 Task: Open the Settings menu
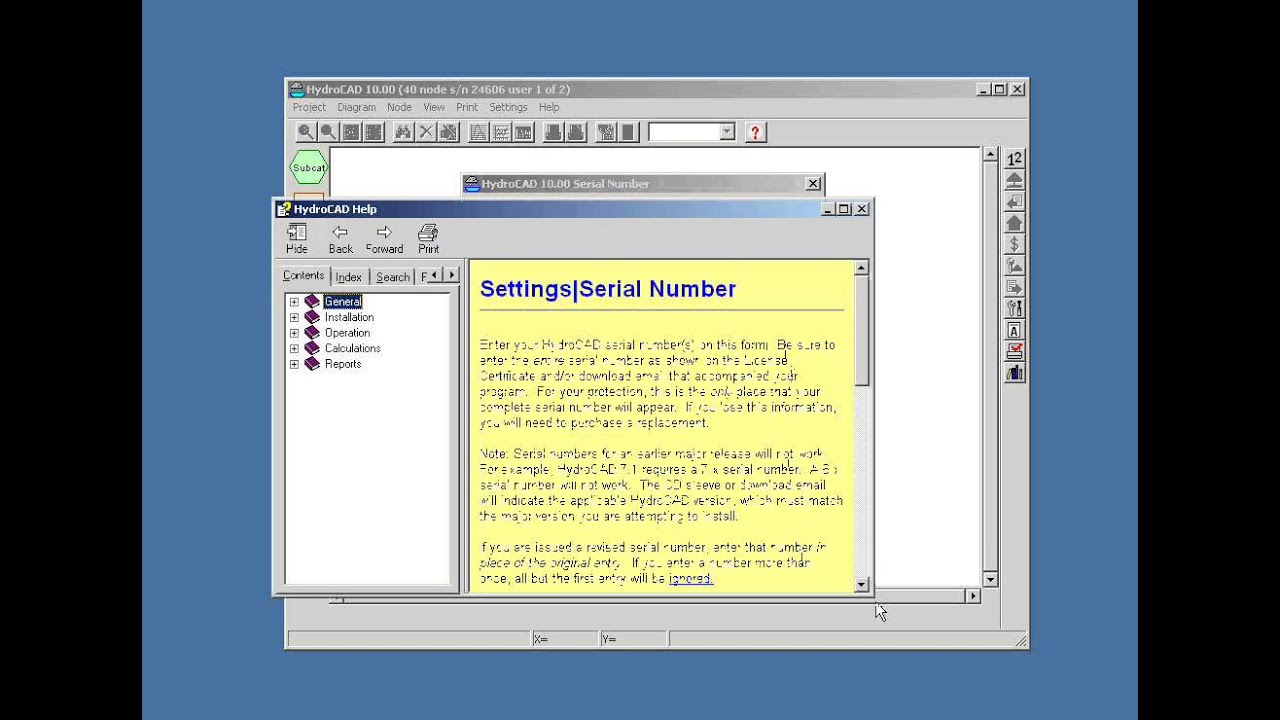point(508,107)
